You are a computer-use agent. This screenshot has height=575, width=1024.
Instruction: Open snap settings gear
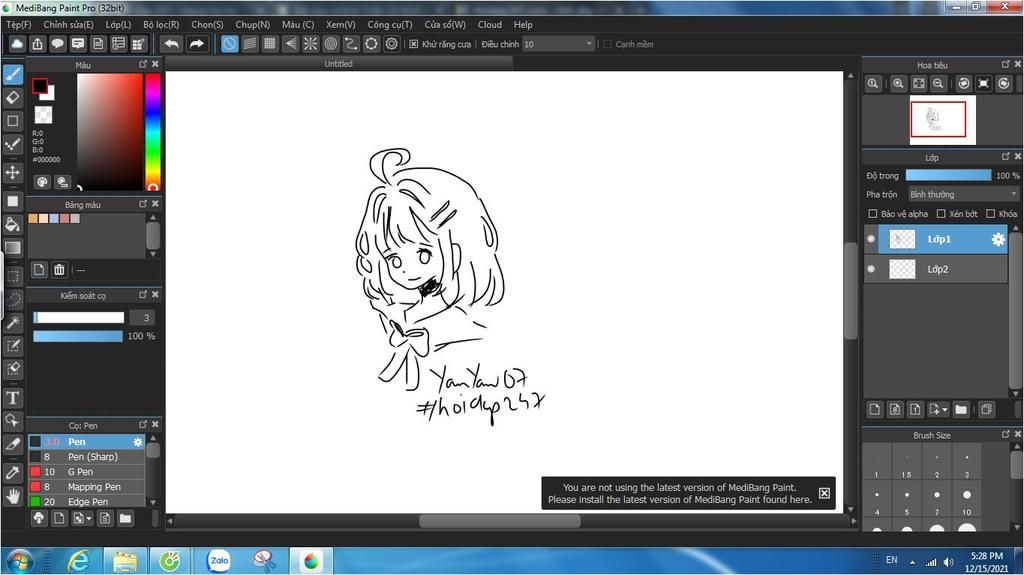[391, 44]
